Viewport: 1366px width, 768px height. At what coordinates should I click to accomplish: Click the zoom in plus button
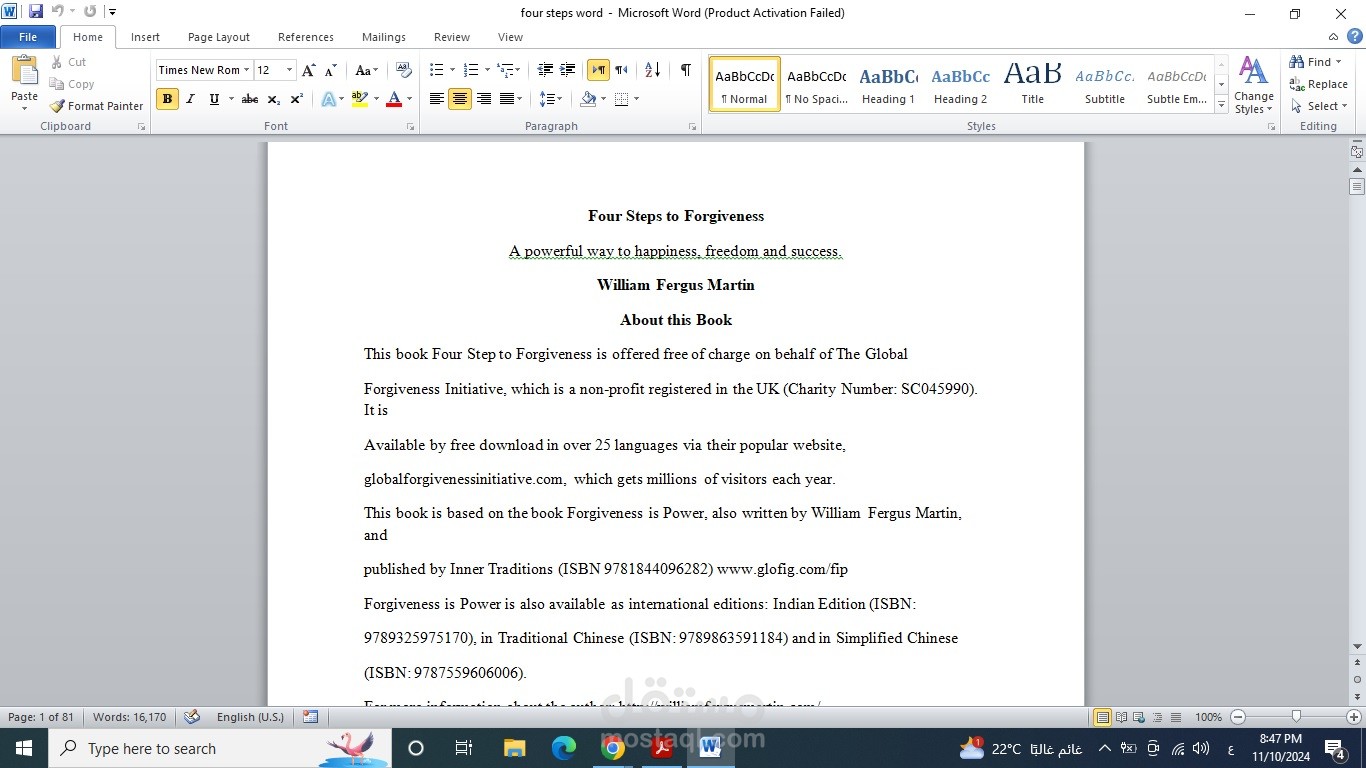1354,717
